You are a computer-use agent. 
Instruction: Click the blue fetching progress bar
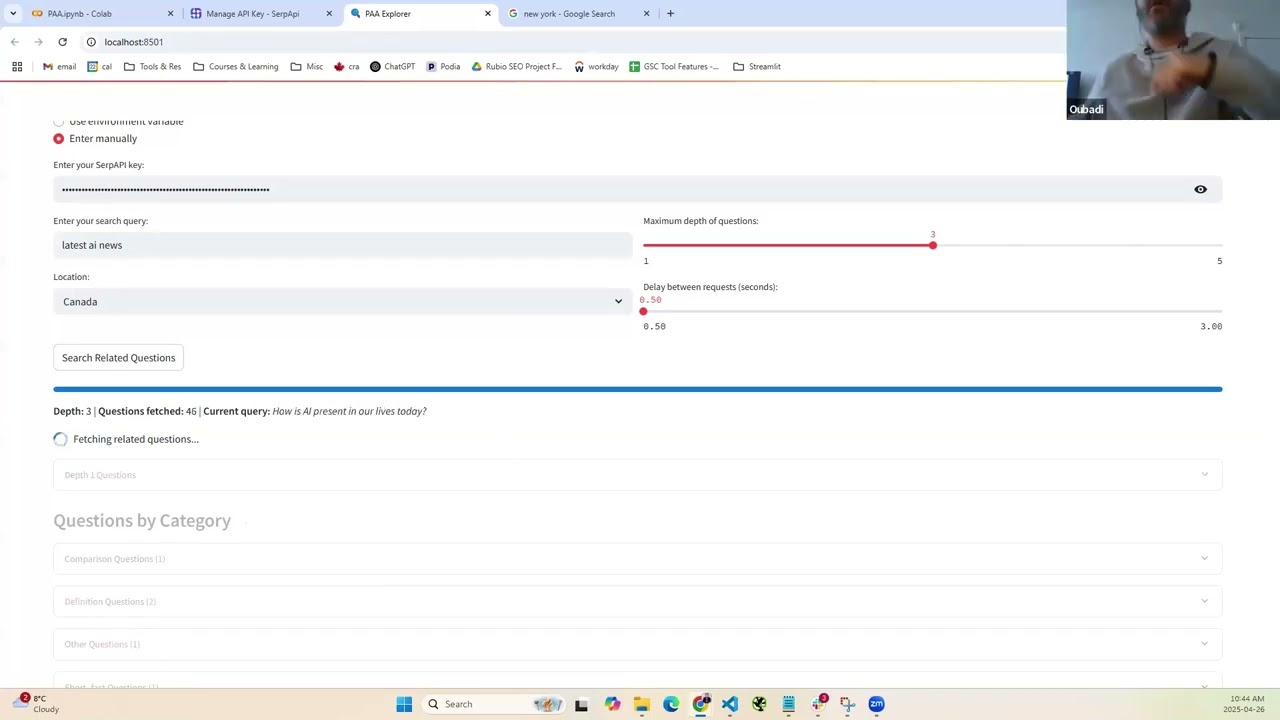[638, 389]
